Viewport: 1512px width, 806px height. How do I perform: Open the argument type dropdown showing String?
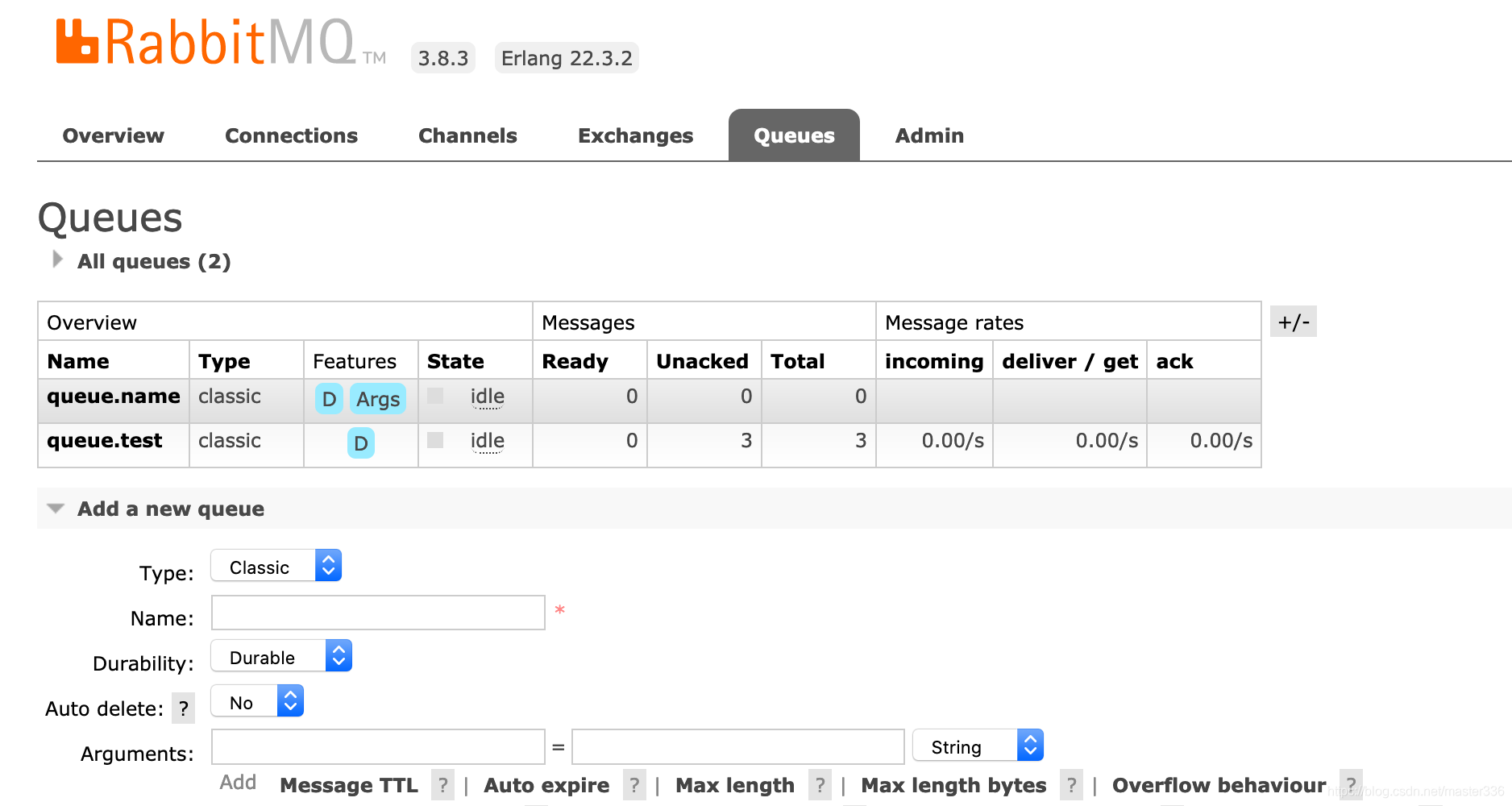coord(978,746)
